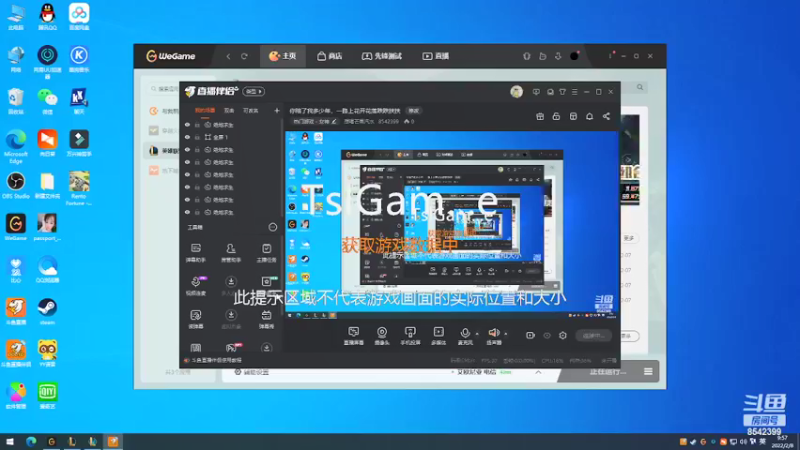Viewport: 800px width, 450px height.
Task: Toggle the preview eye icon beside settings gear
Action: click(x=547, y=335)
